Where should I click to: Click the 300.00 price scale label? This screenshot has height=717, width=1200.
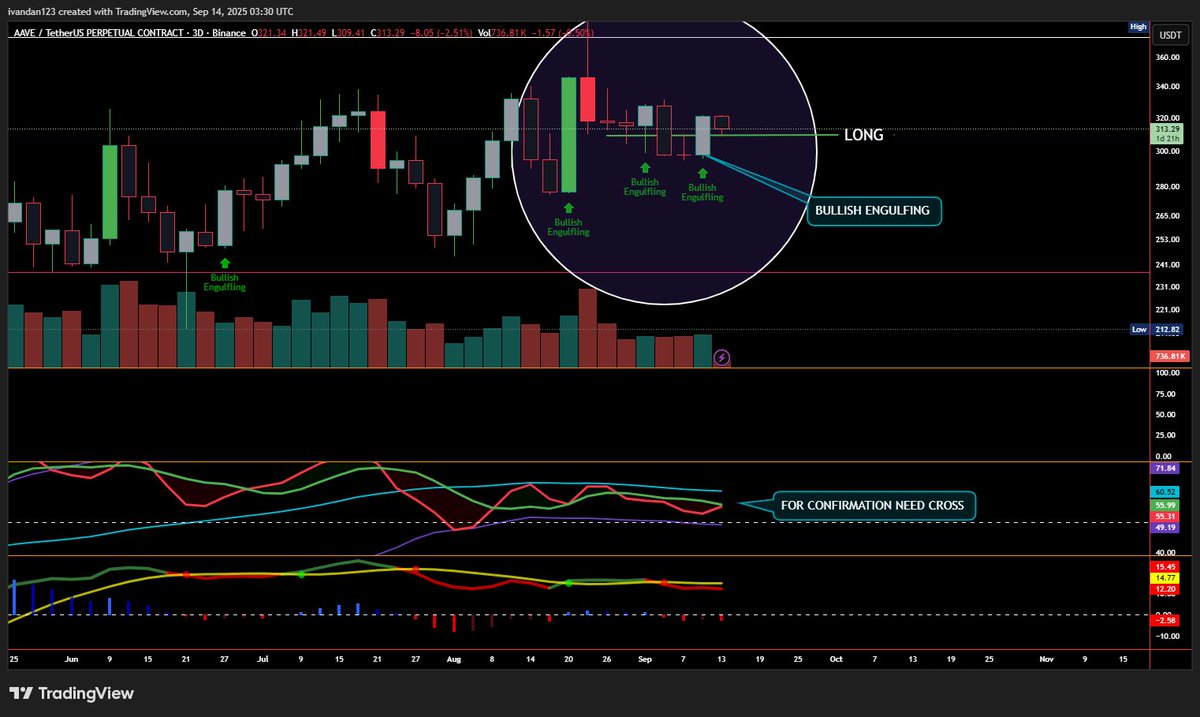click(1167, 151)
